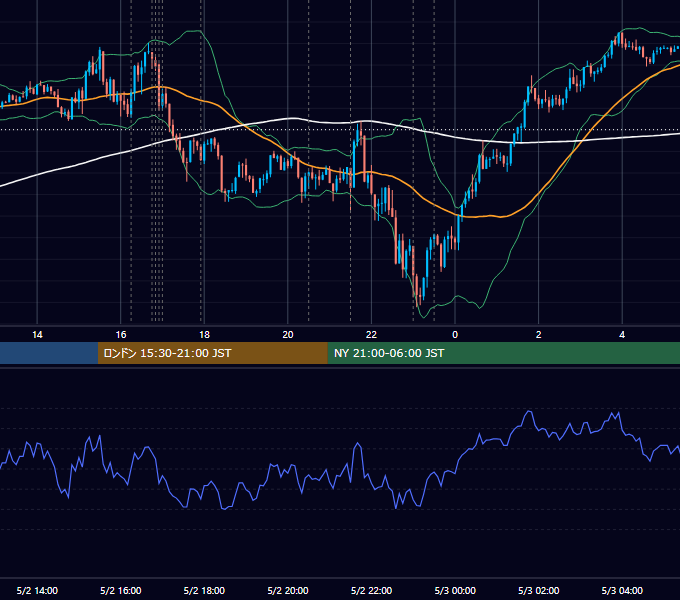
Task: Click the 20 hour axis label
Action: click(288, 335)
